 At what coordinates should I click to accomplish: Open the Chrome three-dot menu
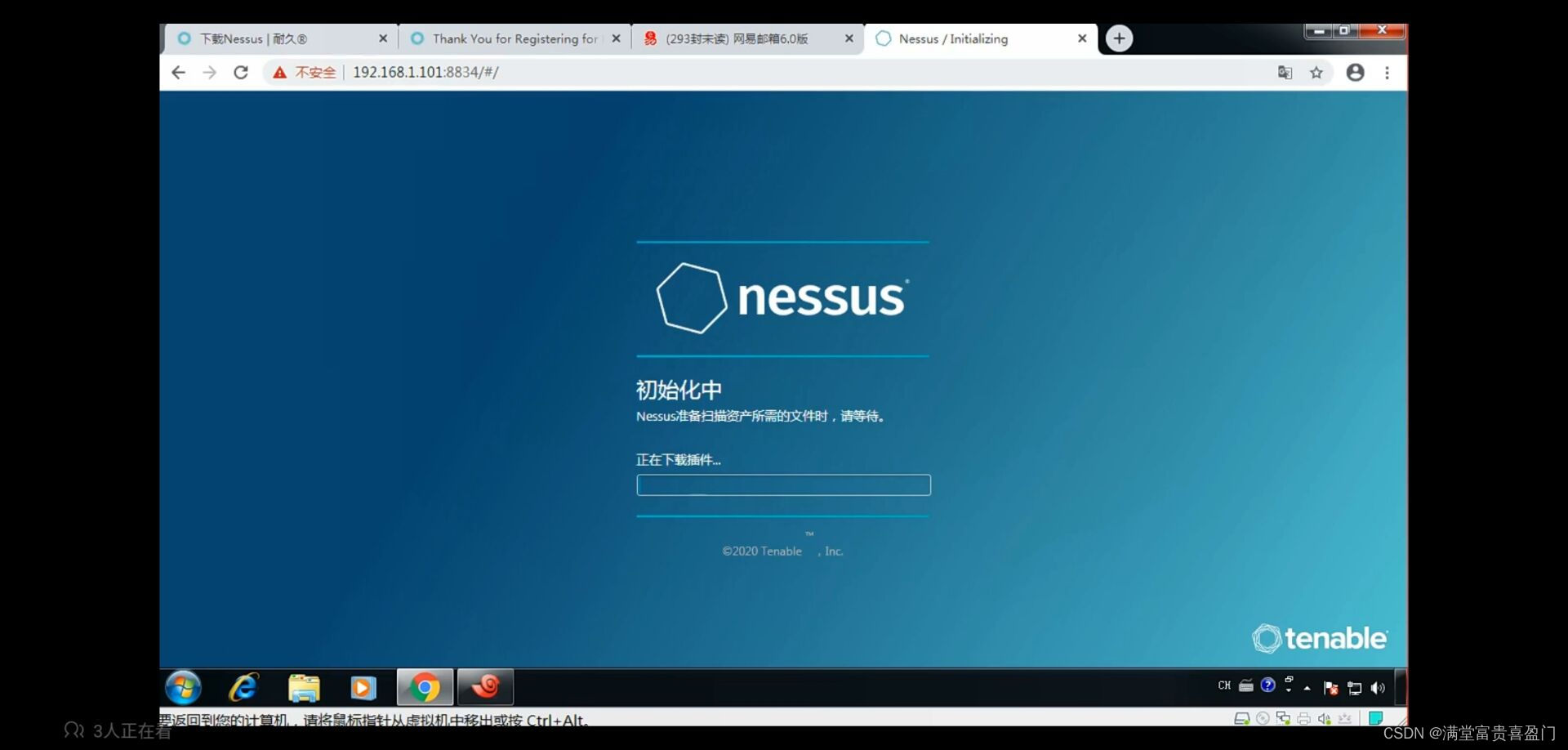[1387, 73]
